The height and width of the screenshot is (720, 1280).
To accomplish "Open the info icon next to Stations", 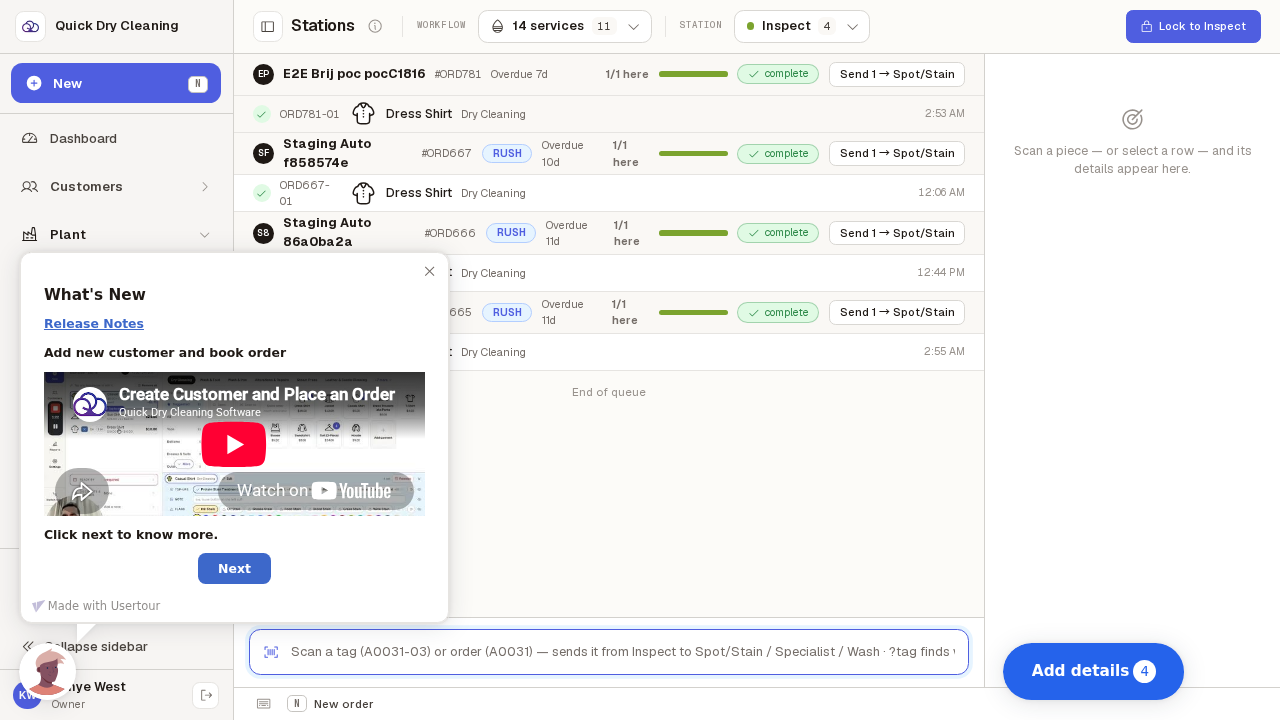I will [x=375, y=26].
